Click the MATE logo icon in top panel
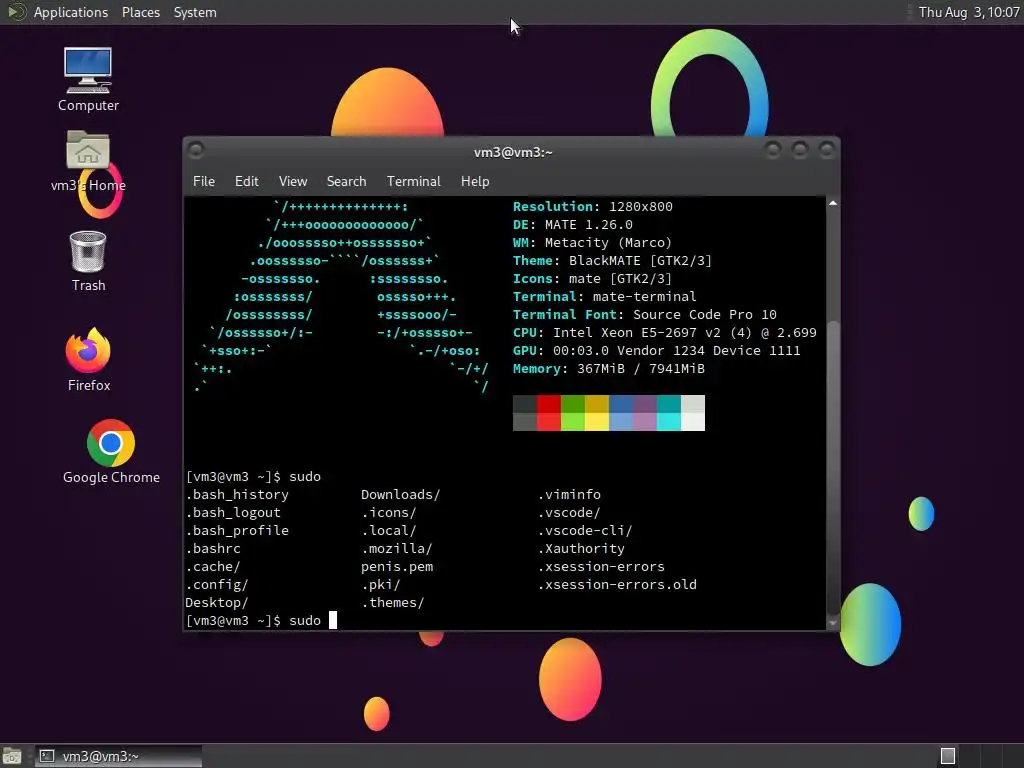 [x=16, y=12]
